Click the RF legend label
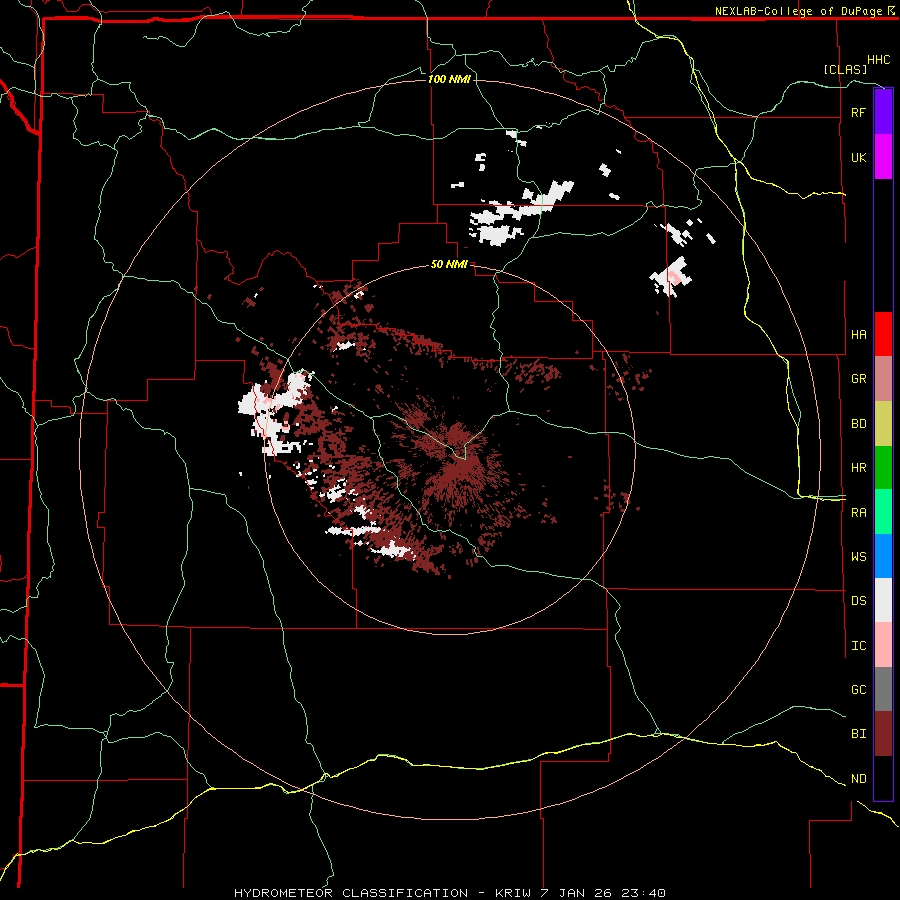Screen dimensions: 900x900 point(858,112)
